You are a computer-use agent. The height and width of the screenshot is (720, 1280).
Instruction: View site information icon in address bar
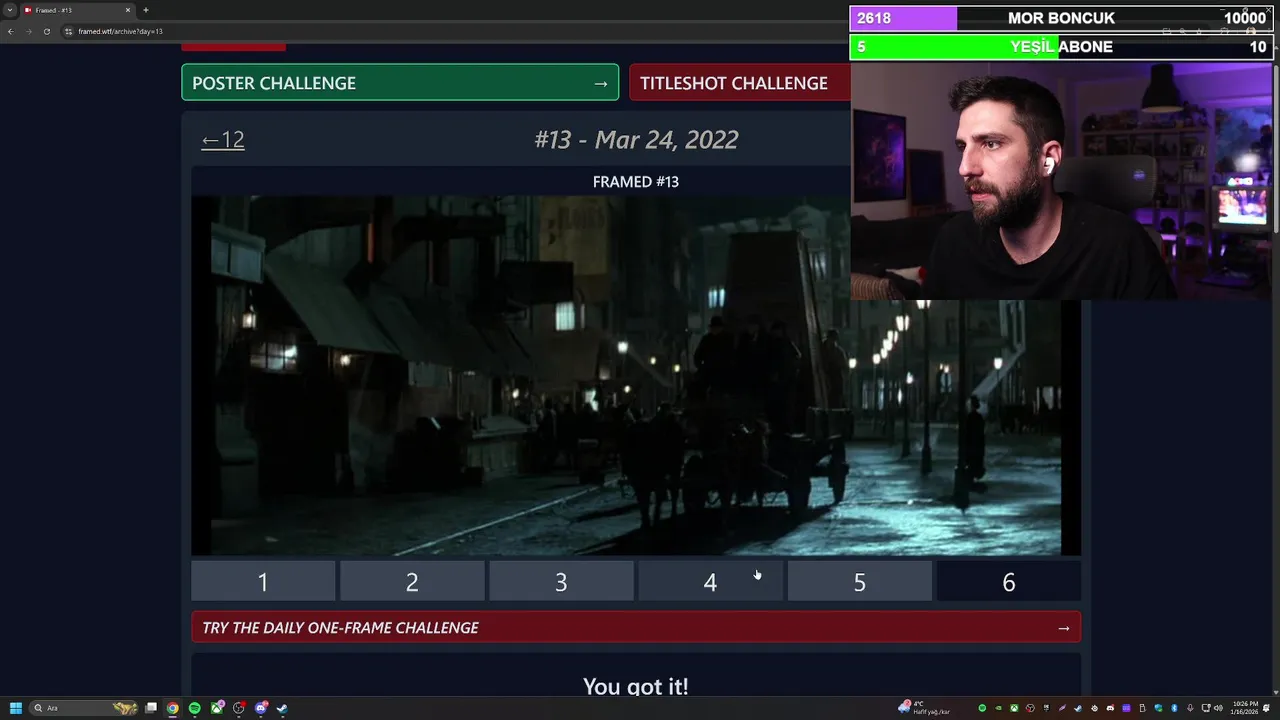point(69,31)
